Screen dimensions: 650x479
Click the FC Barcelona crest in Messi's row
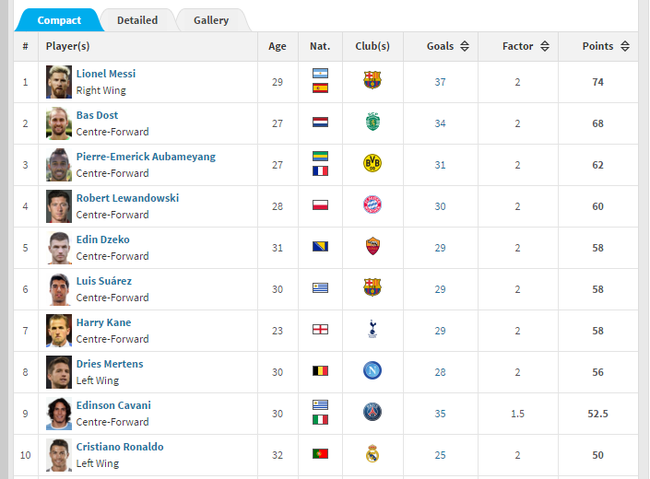tap(372, 81)
